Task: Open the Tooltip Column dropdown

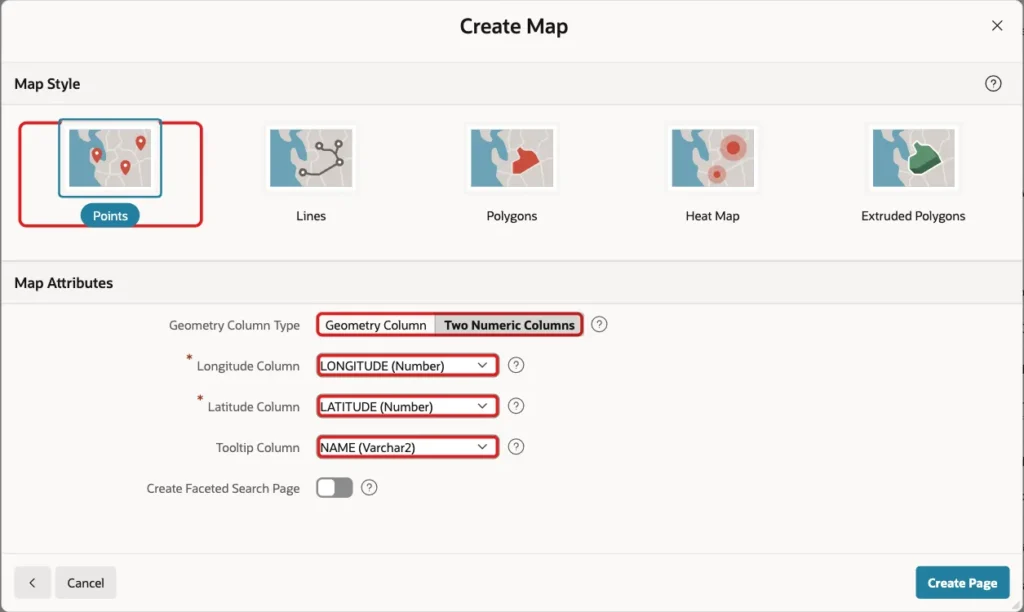Action: (x=408, y=447)
